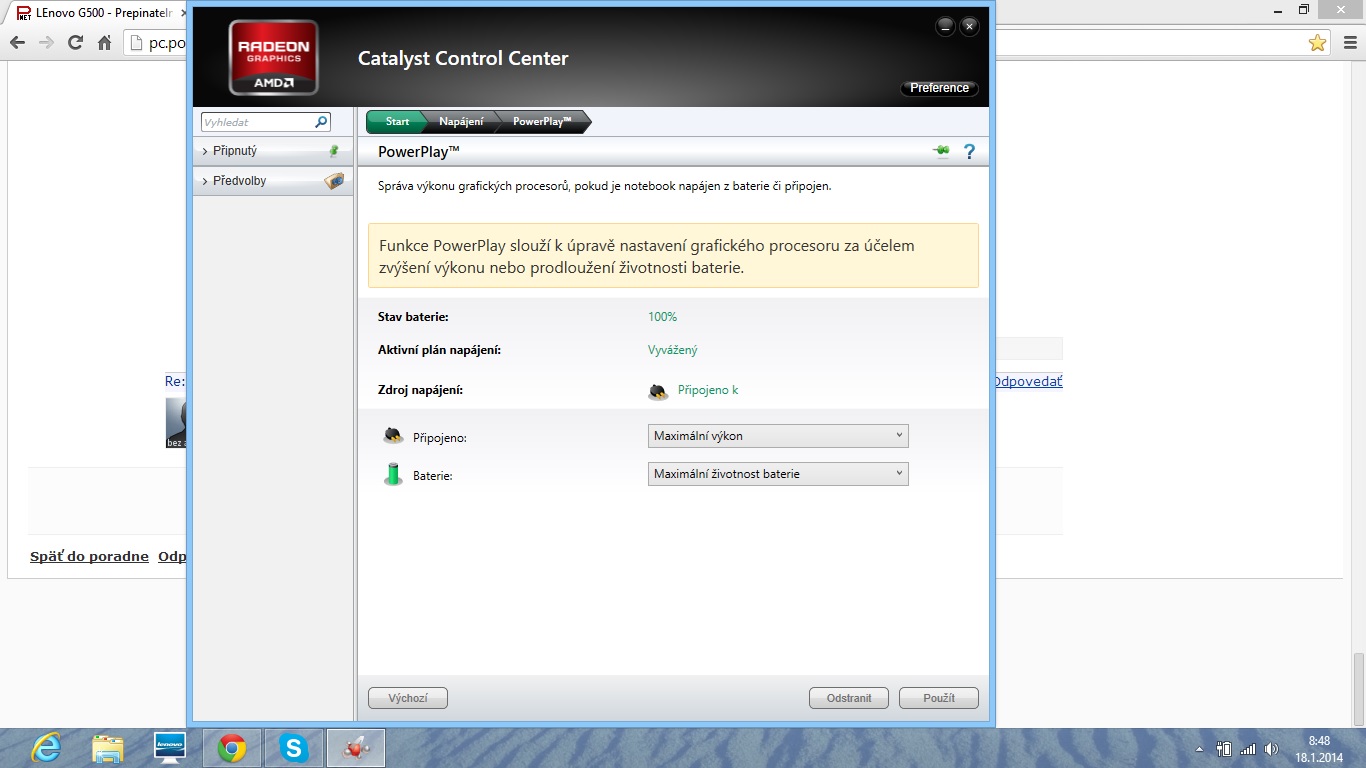Open network status in the system tray
Screen dimensions: 1366x768
(1247, 748)
